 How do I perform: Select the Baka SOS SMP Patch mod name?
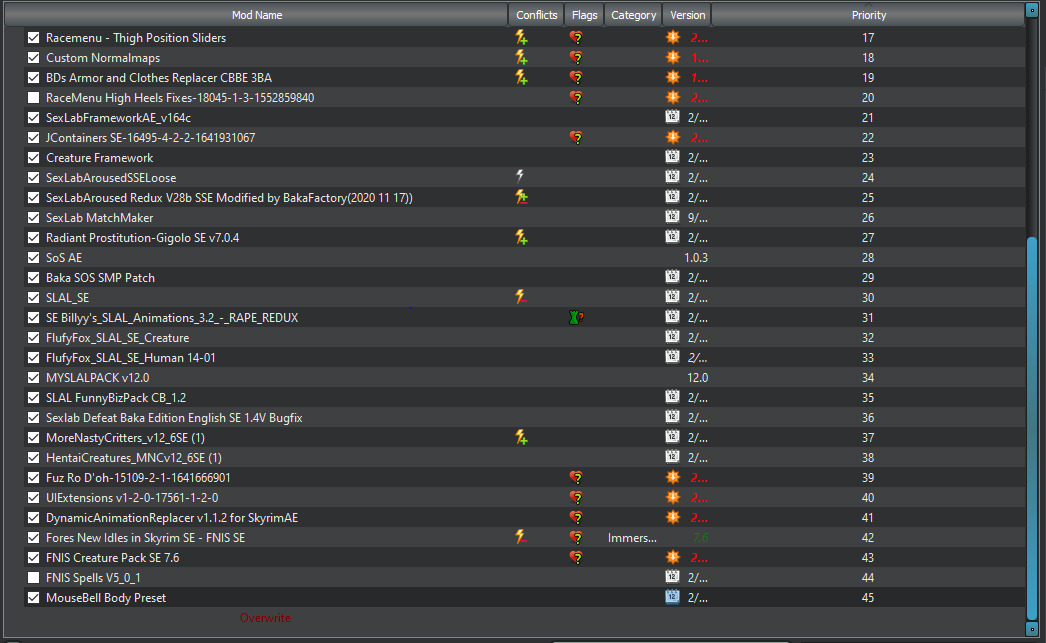pos(100,277)
